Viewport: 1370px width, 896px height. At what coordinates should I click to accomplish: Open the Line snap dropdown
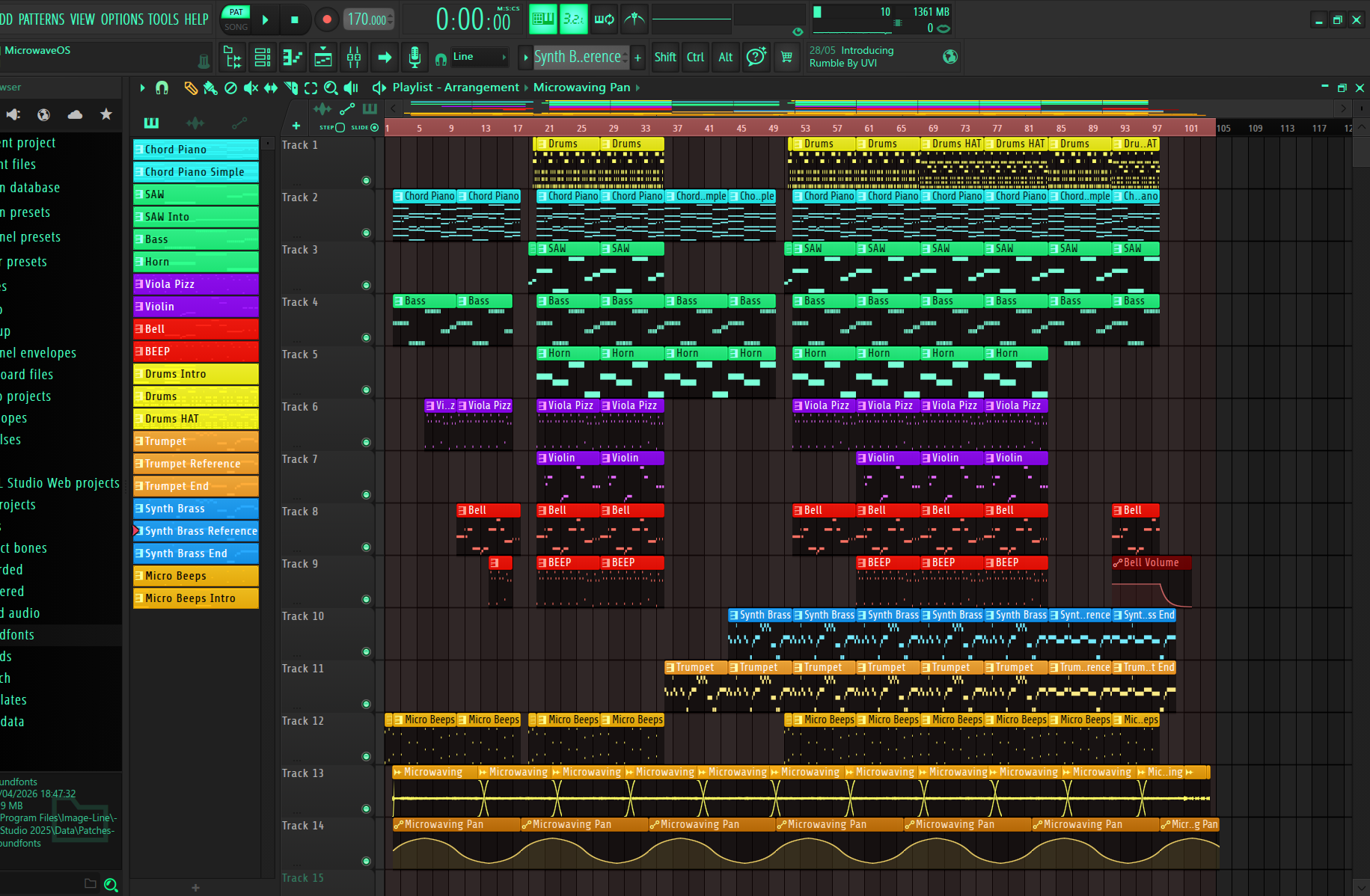tap(480, 57)
